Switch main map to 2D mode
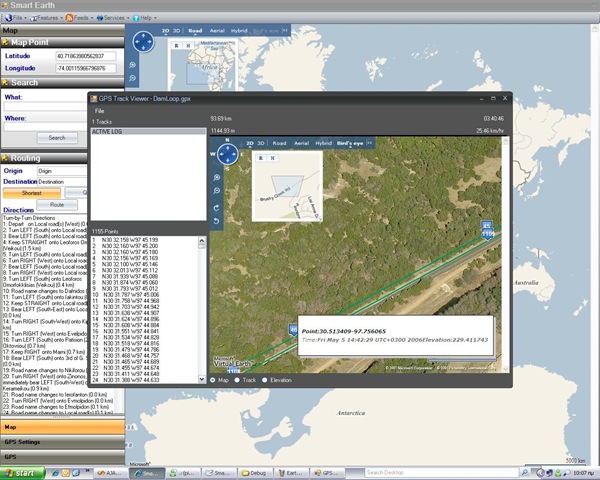Screen dimensions: 600x480 coord(165,31)
